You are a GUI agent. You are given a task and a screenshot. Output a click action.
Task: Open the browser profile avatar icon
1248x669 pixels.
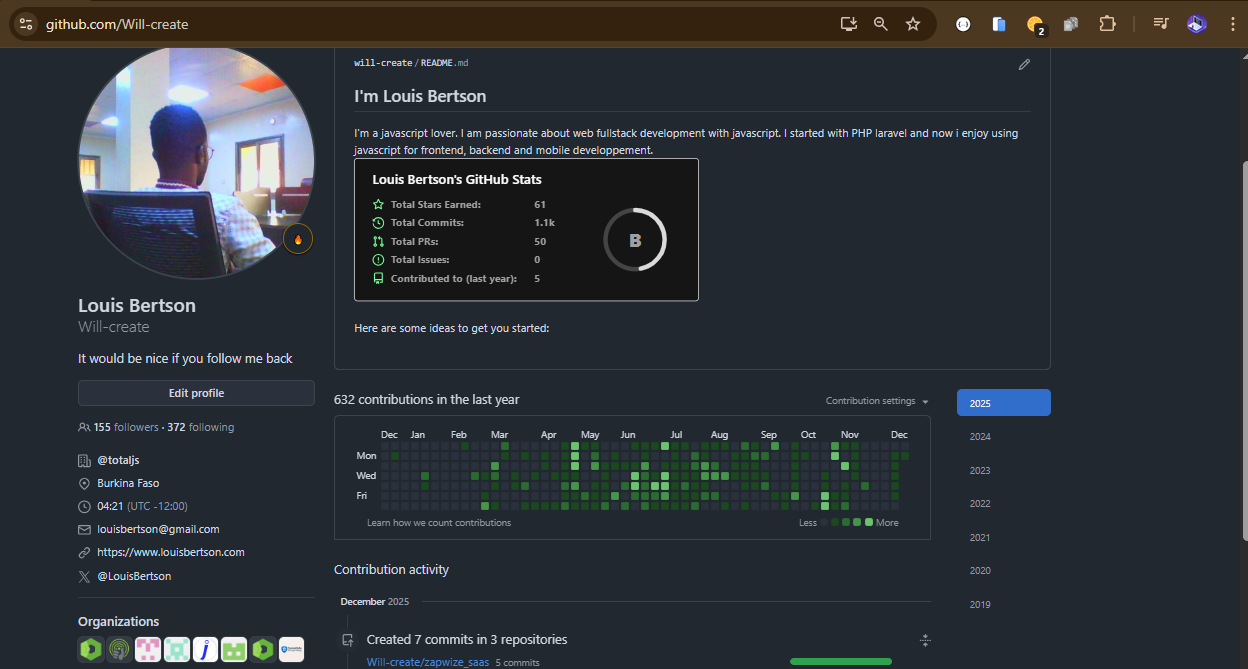pyautogui.click(x=1196, y=23)
